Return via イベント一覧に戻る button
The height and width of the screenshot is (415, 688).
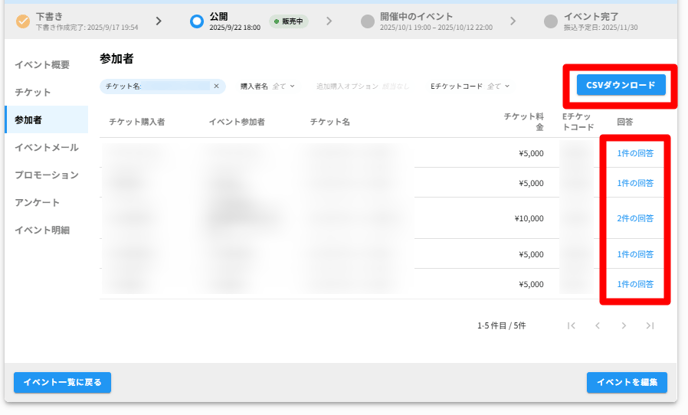62,382
